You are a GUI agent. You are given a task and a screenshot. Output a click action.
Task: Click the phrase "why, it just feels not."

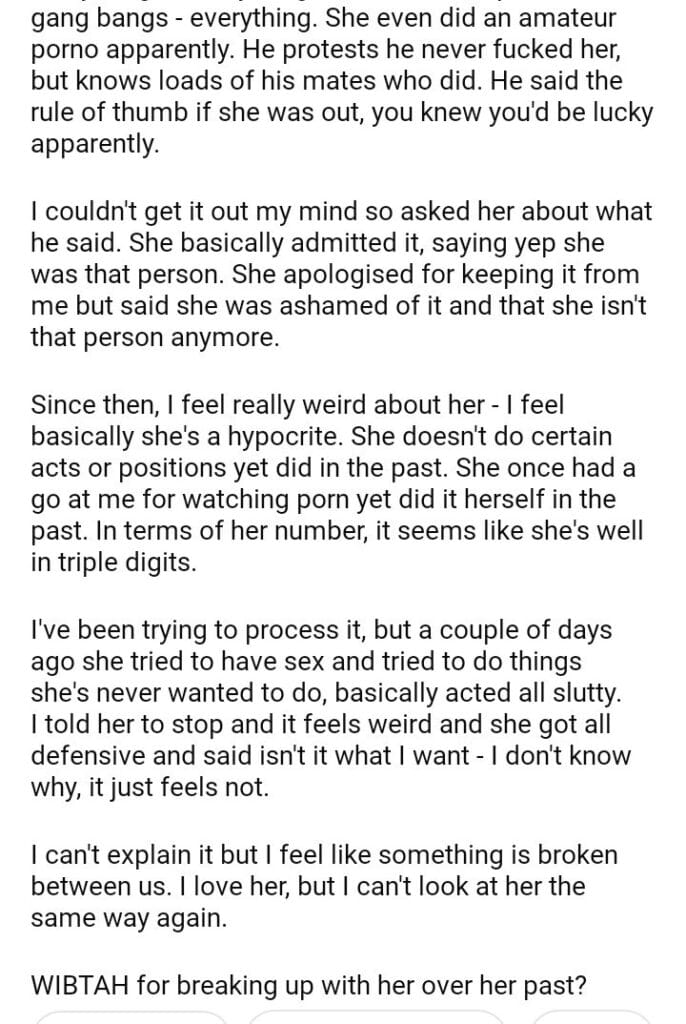150,788
